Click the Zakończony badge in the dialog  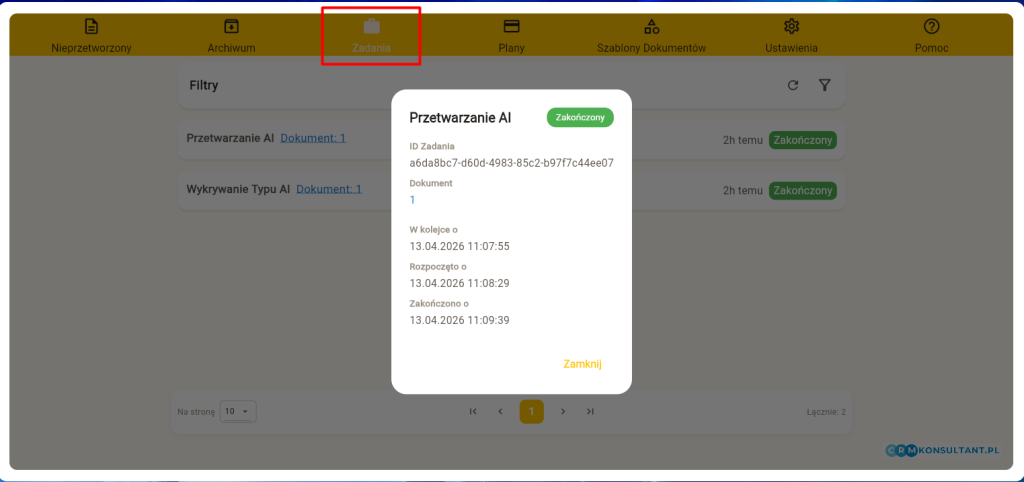coord(580,117)
